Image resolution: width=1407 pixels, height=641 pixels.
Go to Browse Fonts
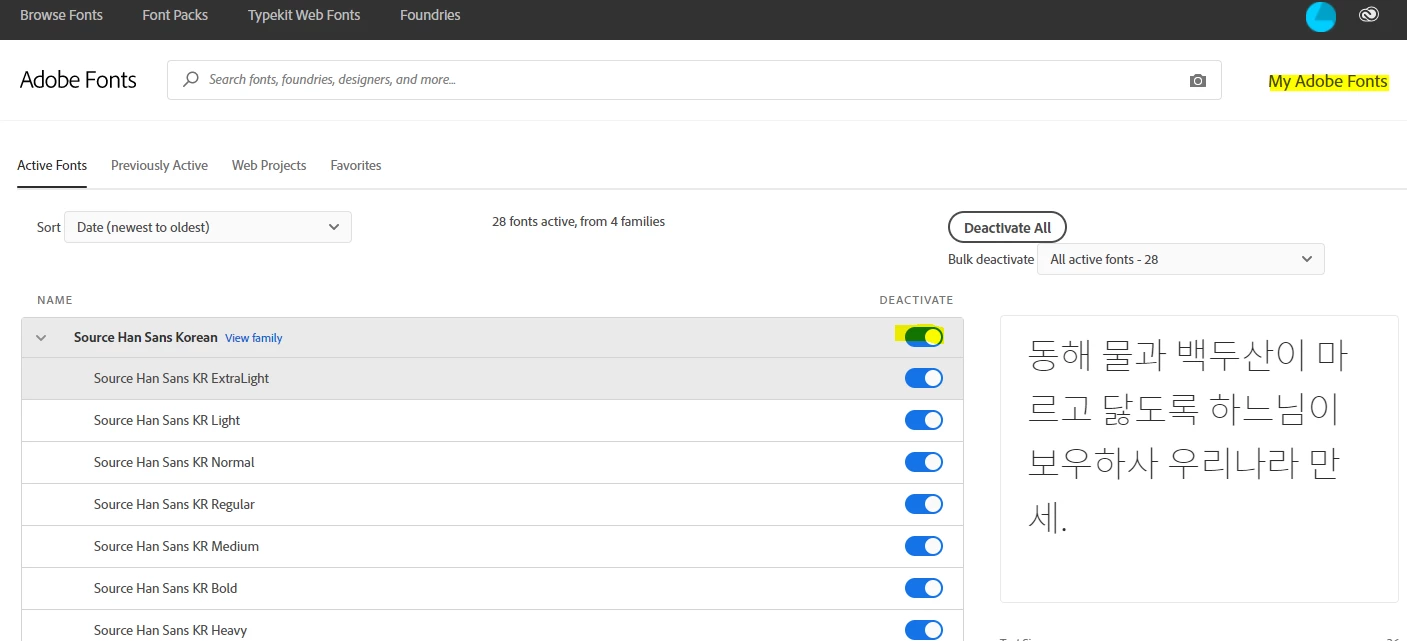point(61,15)
